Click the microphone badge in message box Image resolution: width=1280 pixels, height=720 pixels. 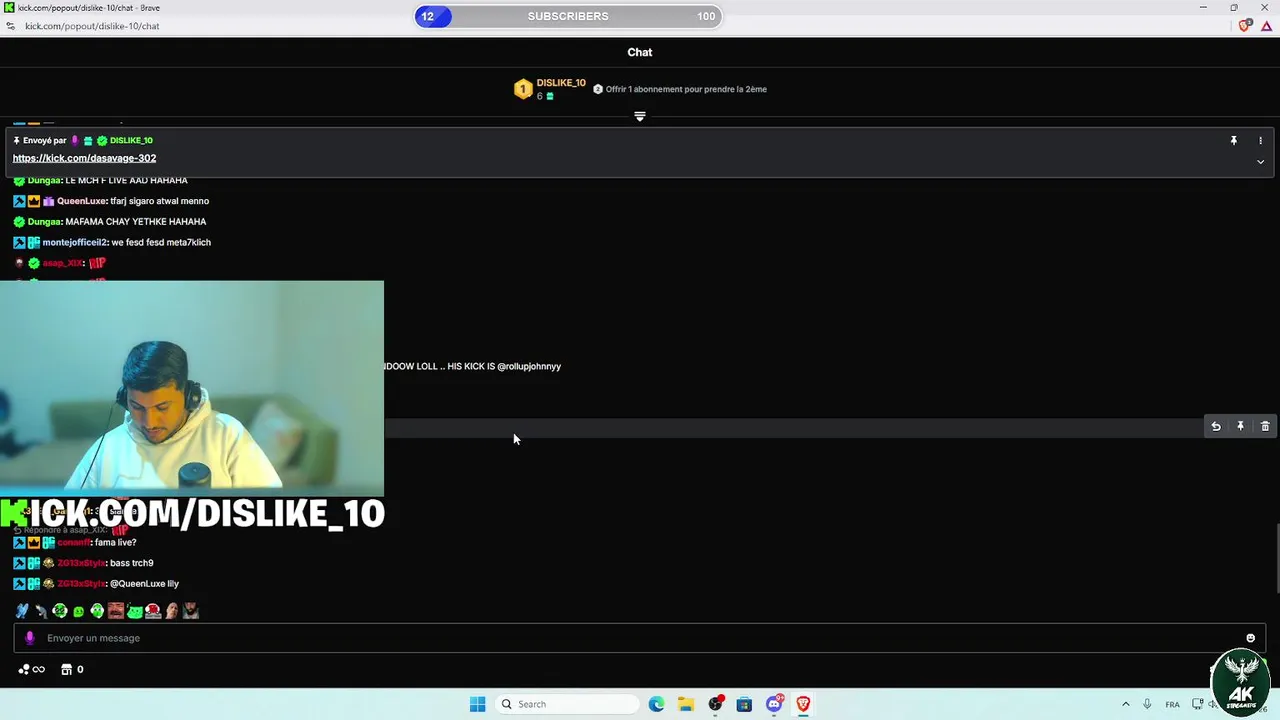[x=29, y=638]
